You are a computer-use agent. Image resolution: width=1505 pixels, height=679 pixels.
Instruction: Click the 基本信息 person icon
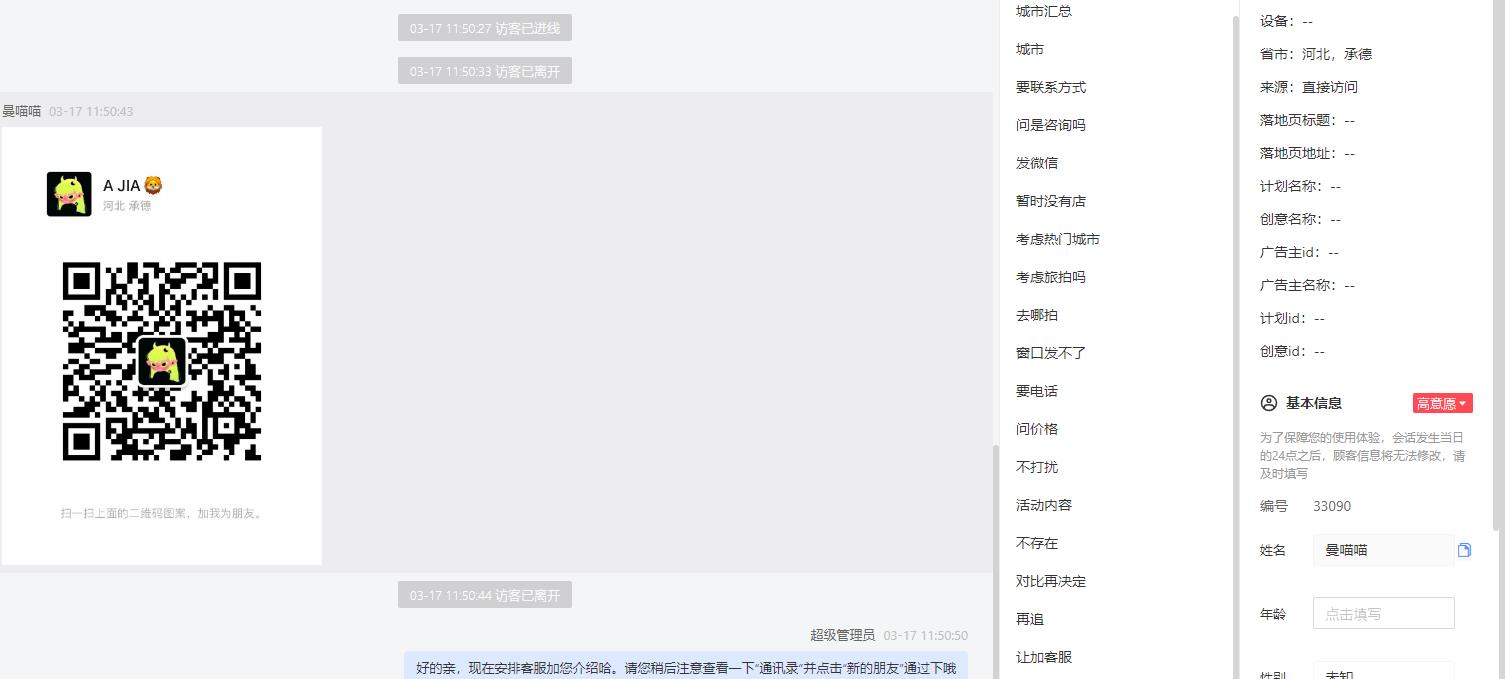click(x=1269, y=403)
